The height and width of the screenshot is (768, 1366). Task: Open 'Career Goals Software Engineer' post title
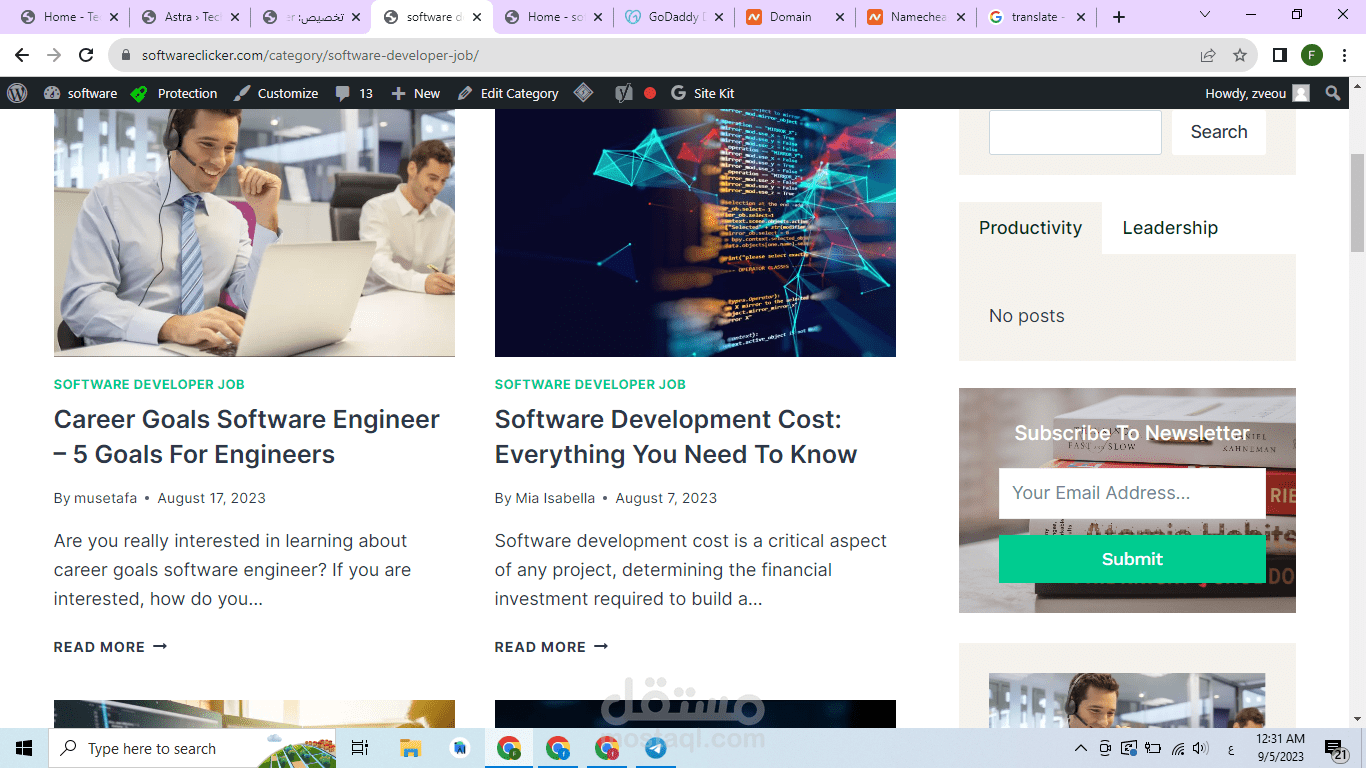(247, 437)
